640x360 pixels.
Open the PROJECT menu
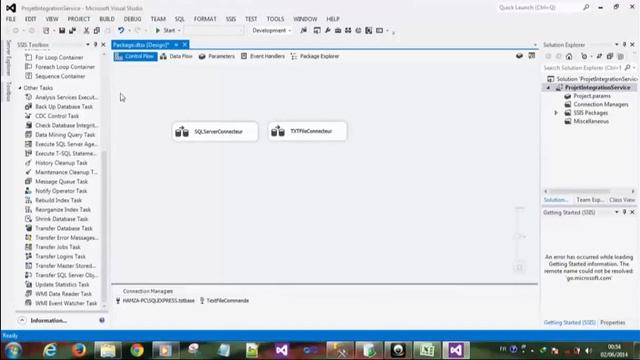pyautogui.click(x=79, y=19)
